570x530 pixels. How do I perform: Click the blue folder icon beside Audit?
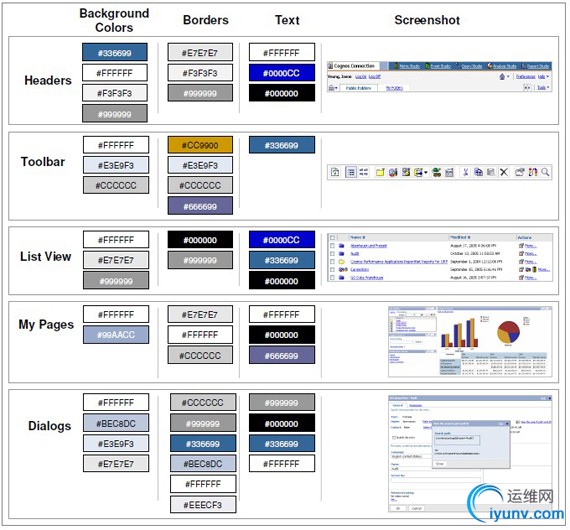pyautogui.click(x=341, y=254)
